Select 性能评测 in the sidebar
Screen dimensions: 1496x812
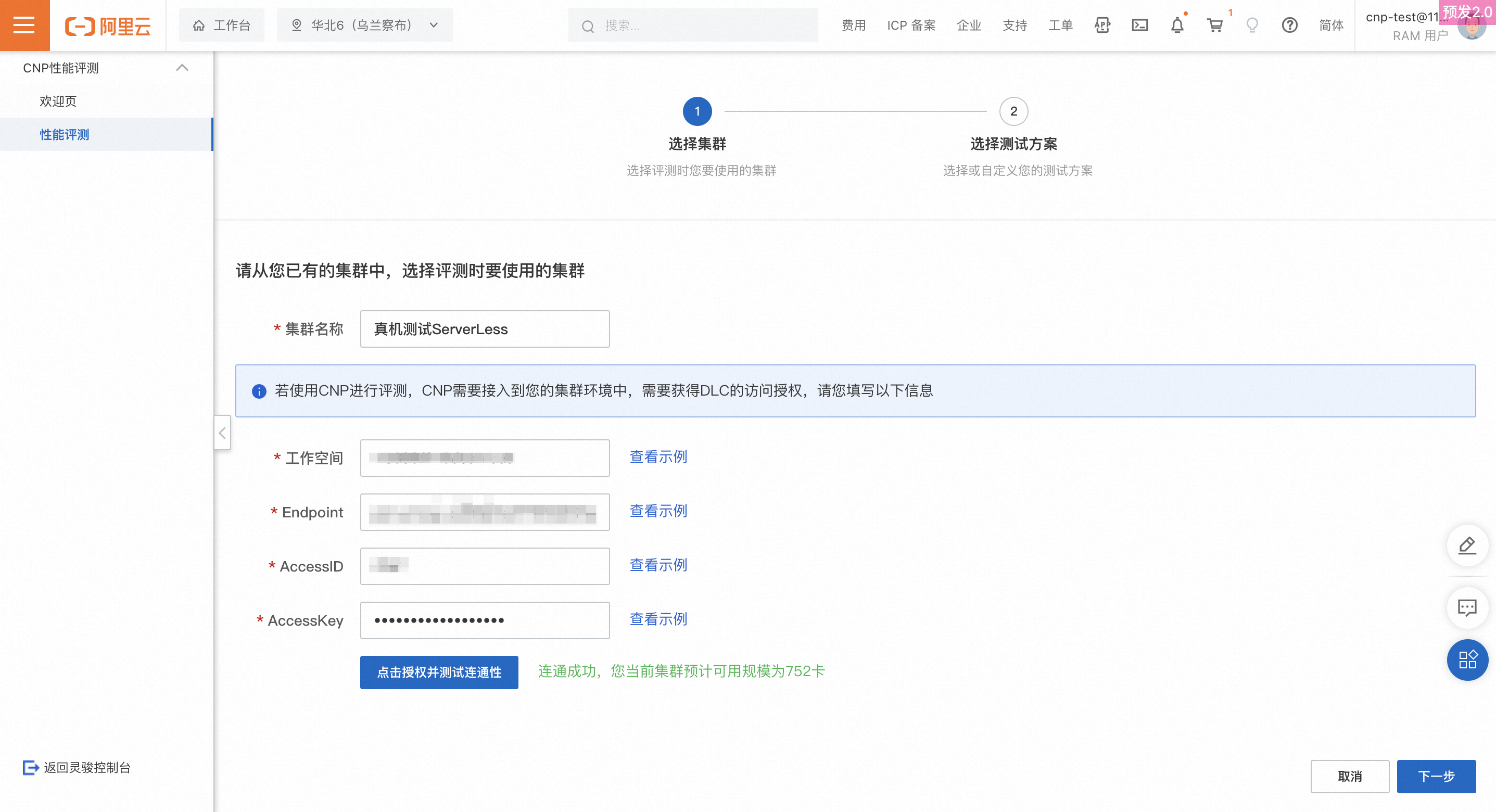click(x=65, y=135)
